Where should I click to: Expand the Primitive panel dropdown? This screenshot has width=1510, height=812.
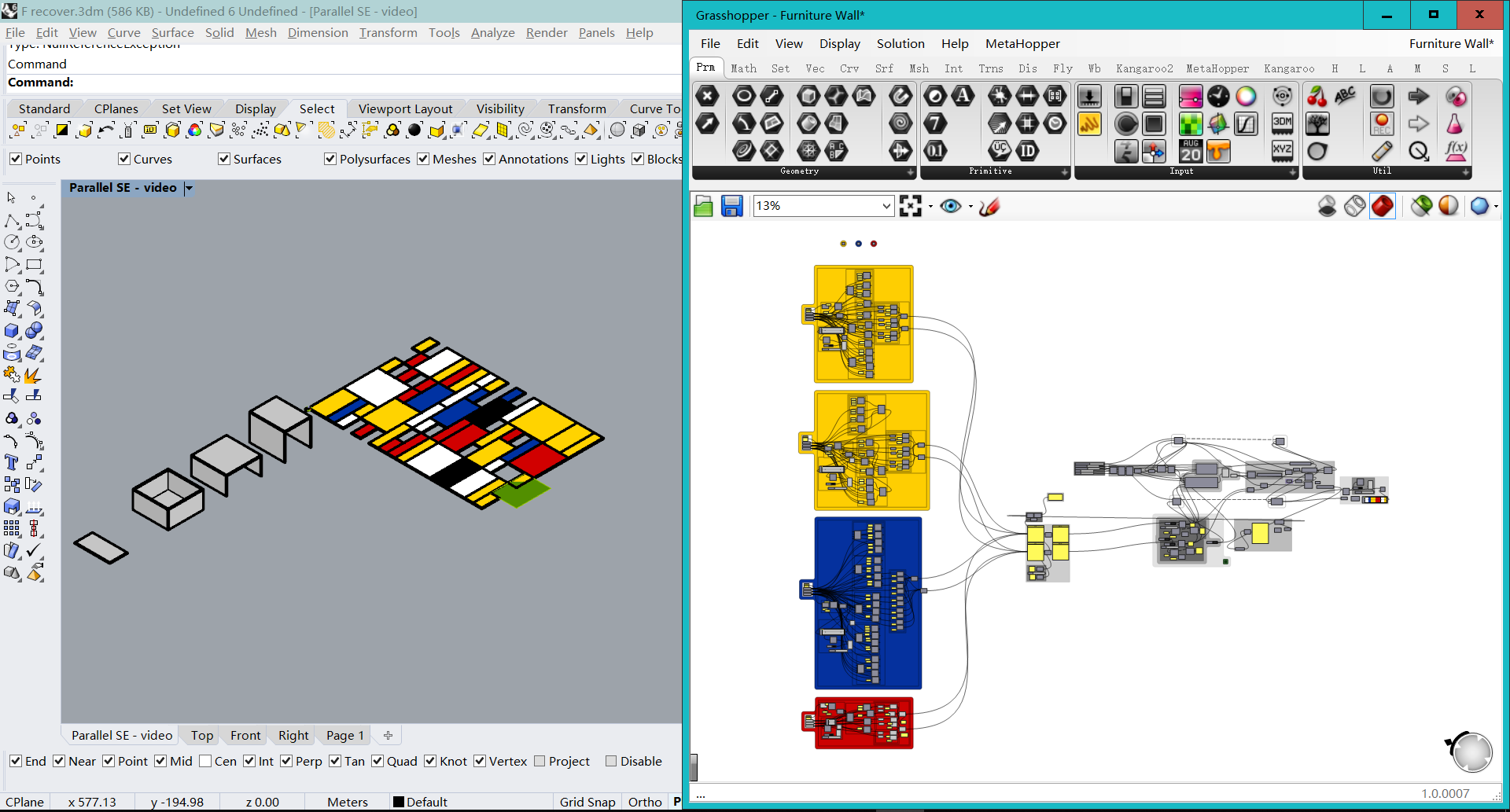click(x=1065, y=171)
